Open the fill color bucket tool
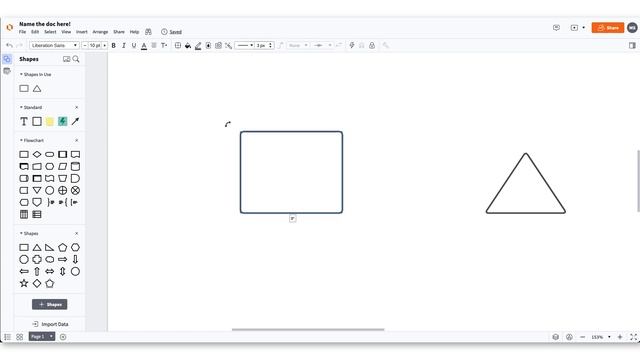640x360 pixels. tap(188, 45)
